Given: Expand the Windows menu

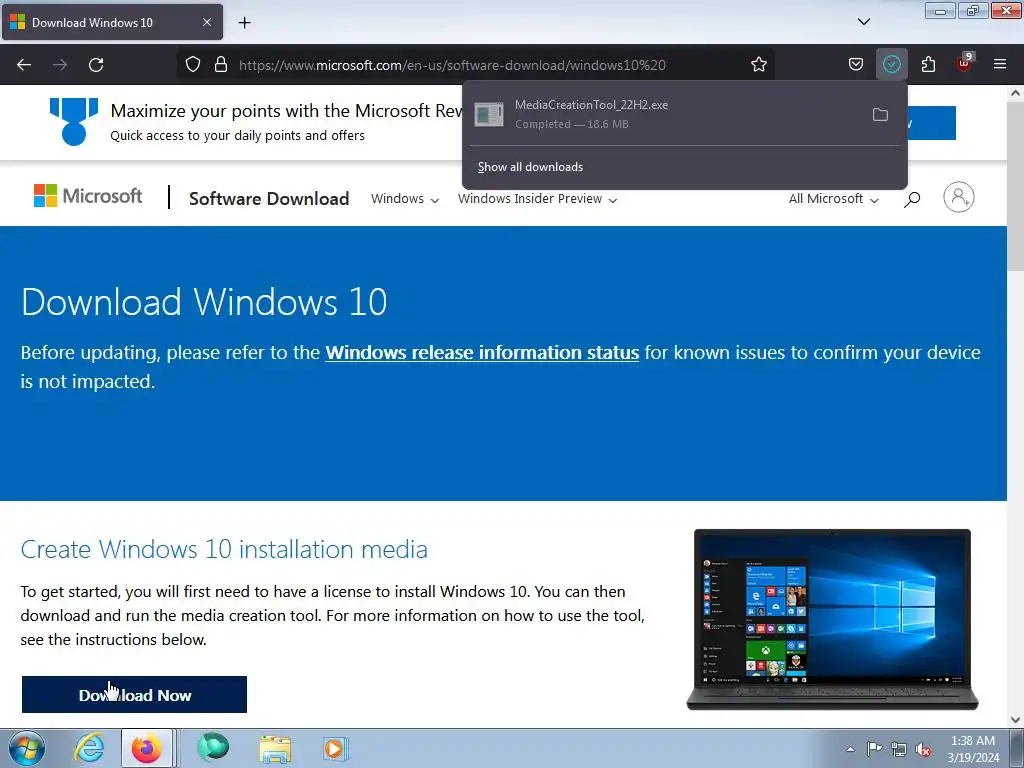Looking at the screenshot, I should coord(405,199).
